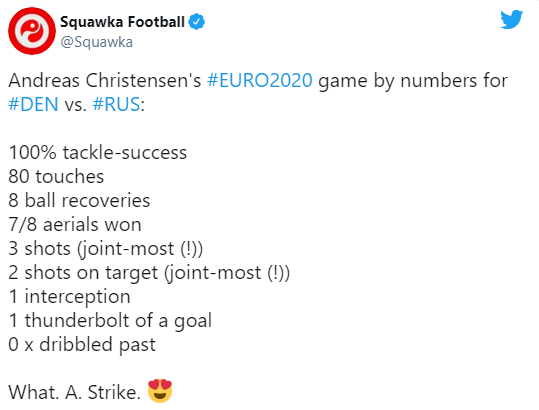Click '1 thunderbolt of a goal' text
This screenshot has width=539, height=410.
pos(110,320)
